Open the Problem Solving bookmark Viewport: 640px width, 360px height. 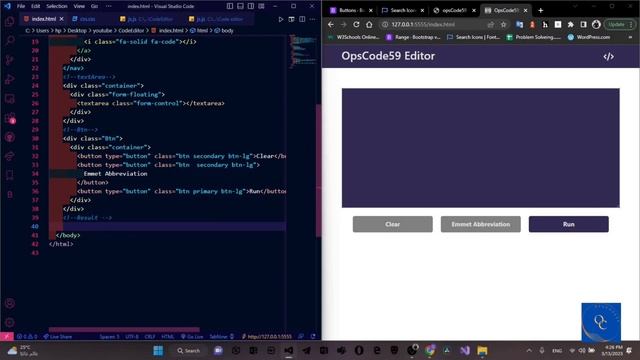tap(534, 37)
